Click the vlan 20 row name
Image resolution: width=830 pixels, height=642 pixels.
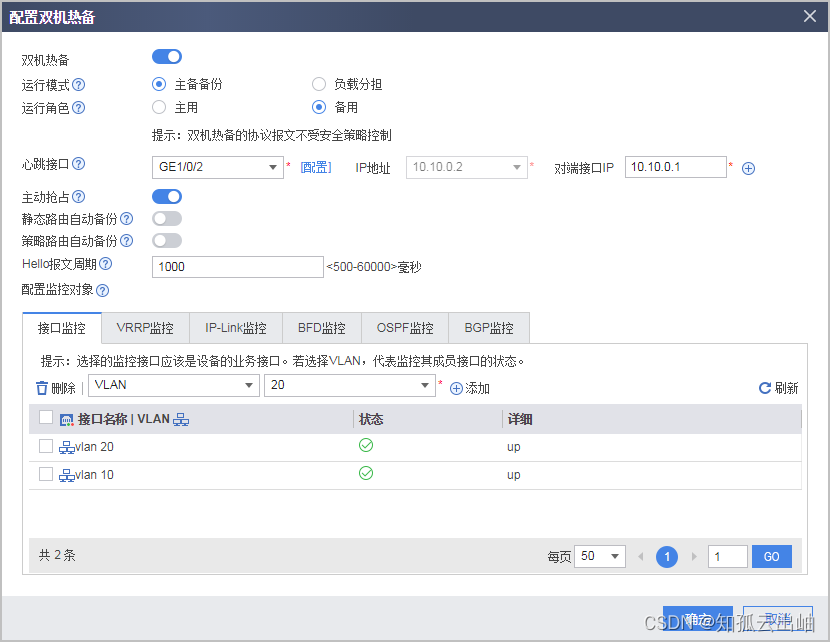click(x=94, y=447)
